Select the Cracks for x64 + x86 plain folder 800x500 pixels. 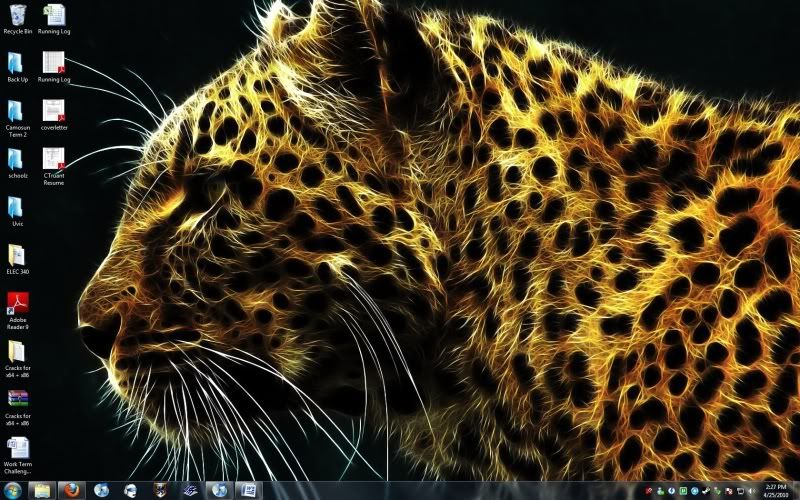tap(17, 358)
